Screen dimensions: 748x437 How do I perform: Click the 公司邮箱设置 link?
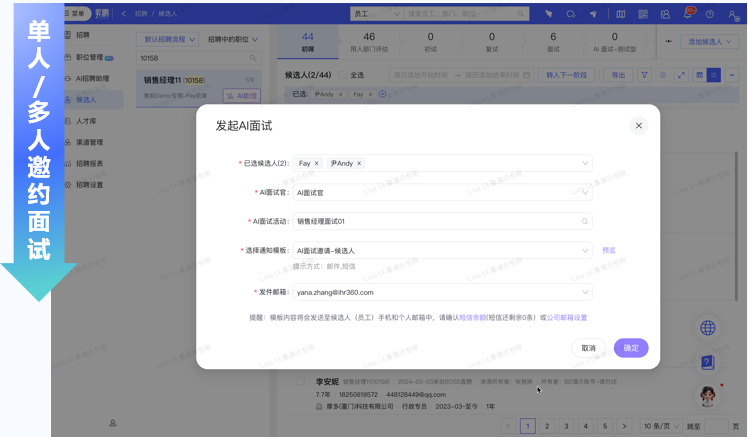(x=566, y=317)
